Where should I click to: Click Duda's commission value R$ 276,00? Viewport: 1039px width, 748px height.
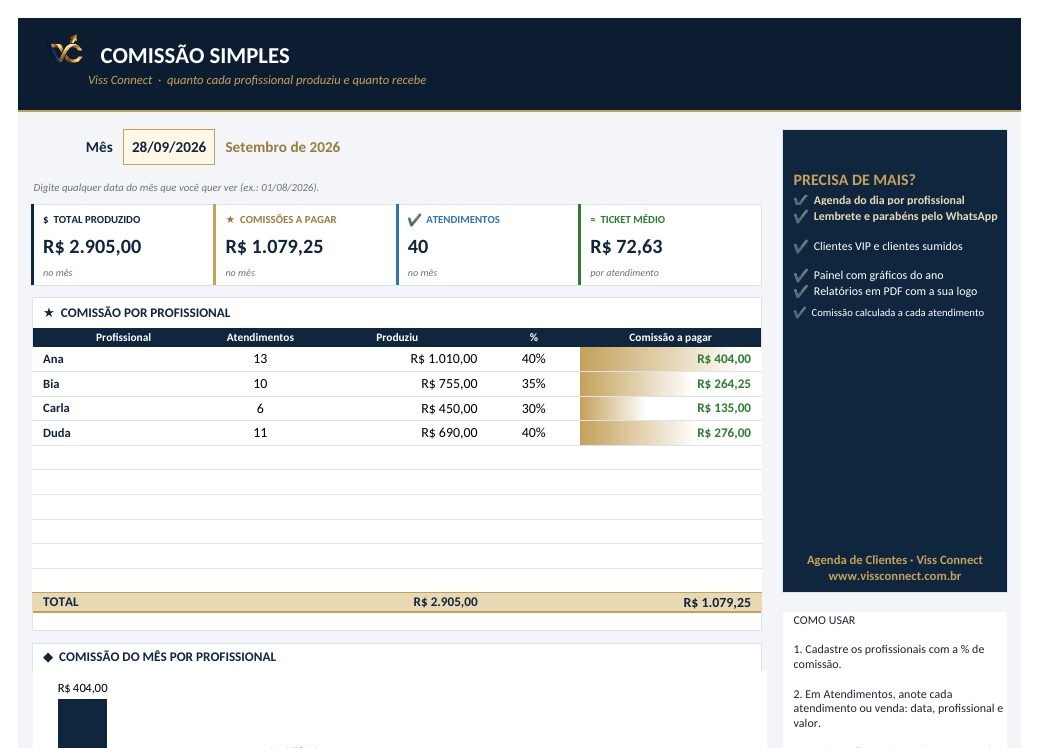(x=724, y=433)
